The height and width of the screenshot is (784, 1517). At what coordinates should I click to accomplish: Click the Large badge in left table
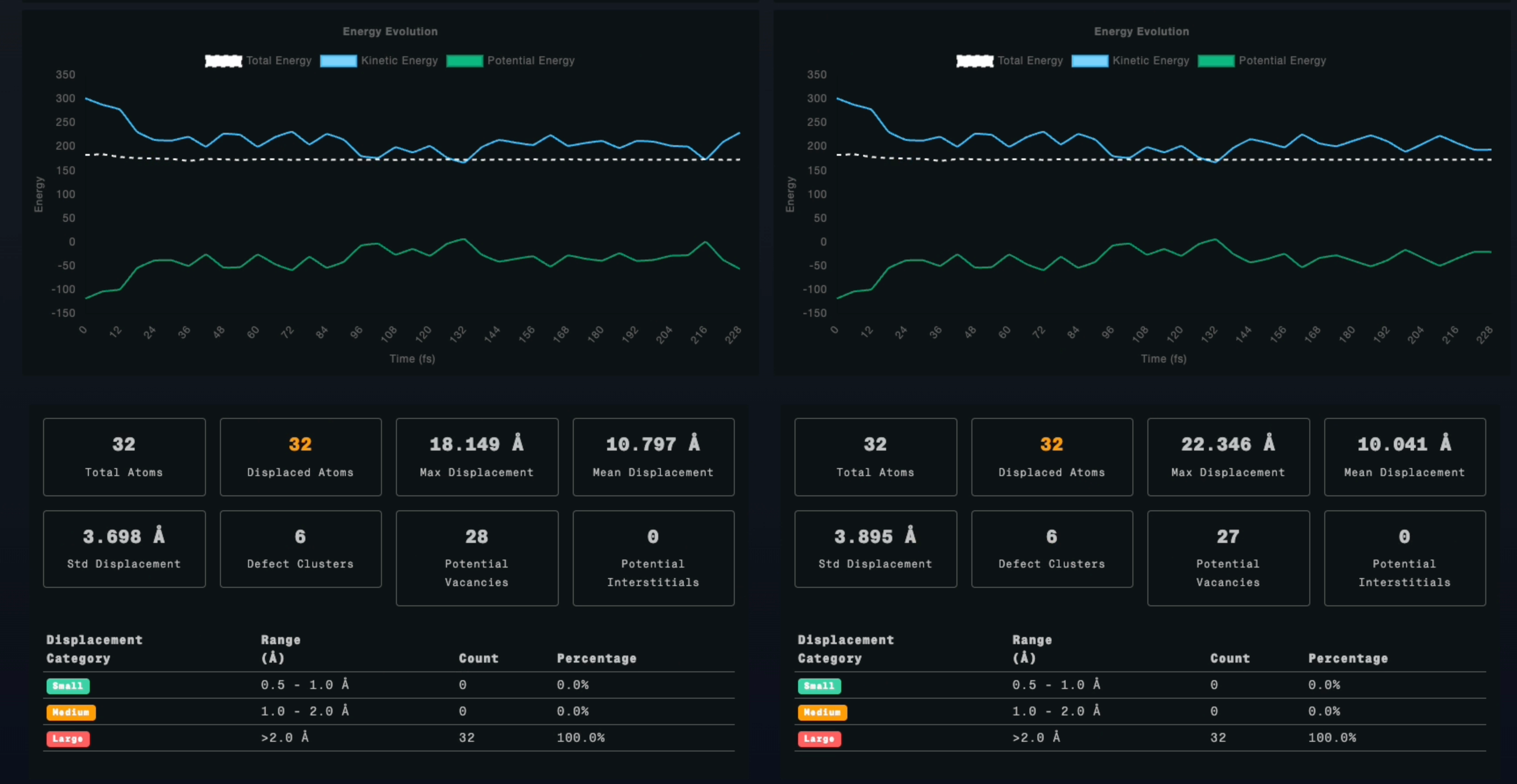pyautogui.click(x=68, y=739)
